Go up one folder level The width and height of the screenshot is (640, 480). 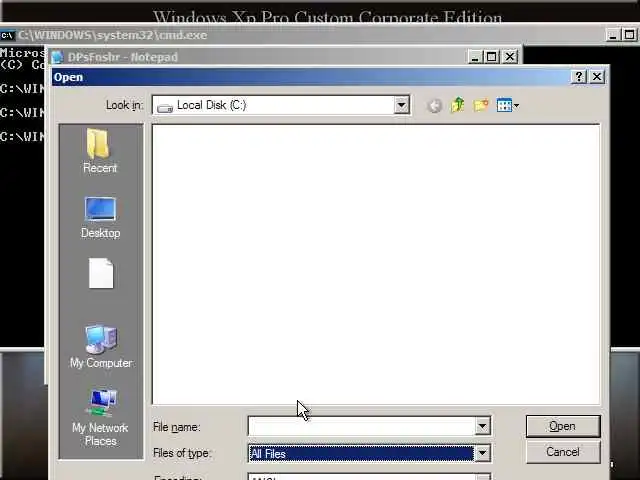[x=458, y=105]
